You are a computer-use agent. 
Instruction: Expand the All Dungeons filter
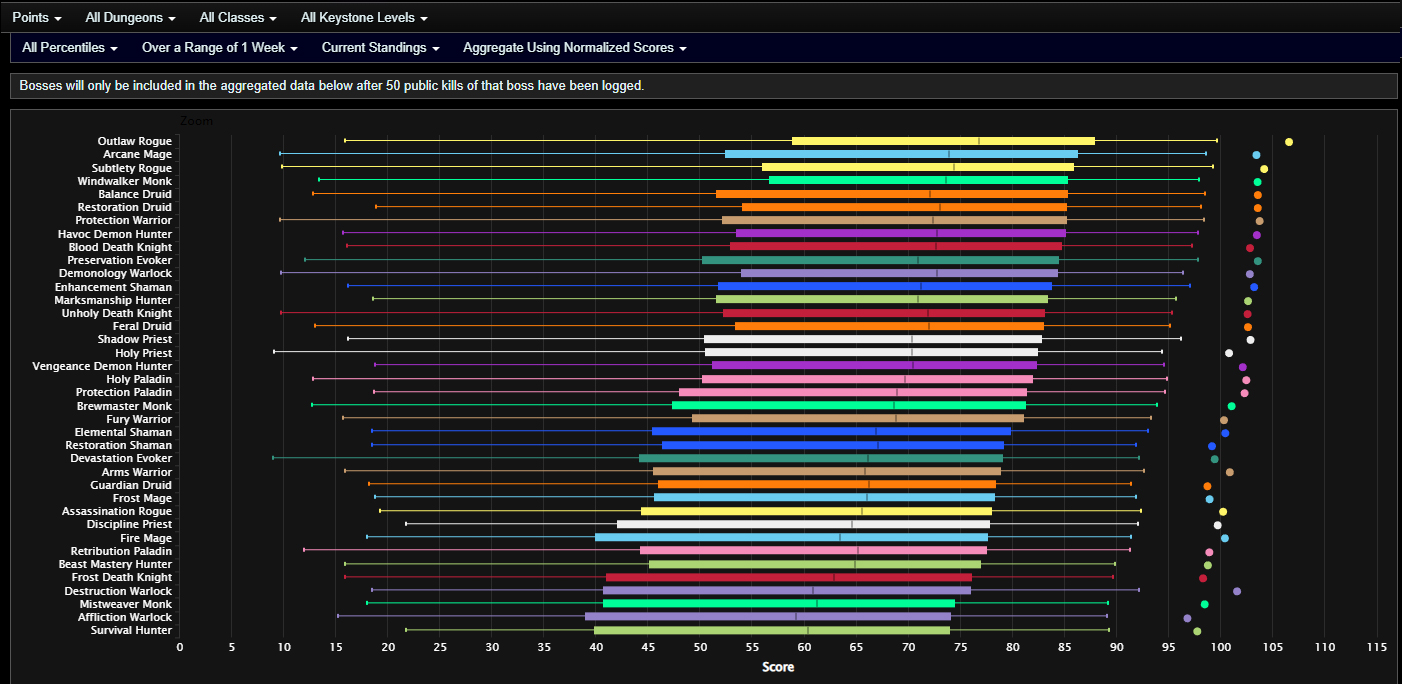130,18
